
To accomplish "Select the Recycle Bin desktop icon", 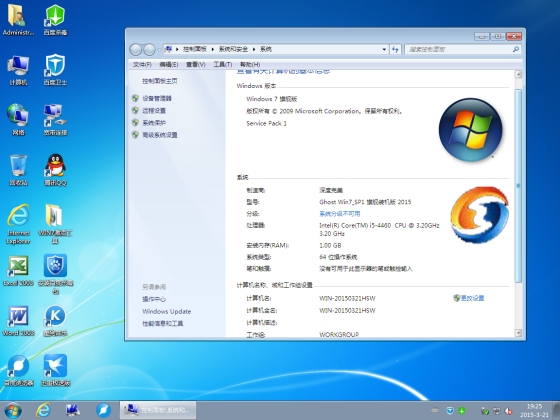I will click(18, 170).
